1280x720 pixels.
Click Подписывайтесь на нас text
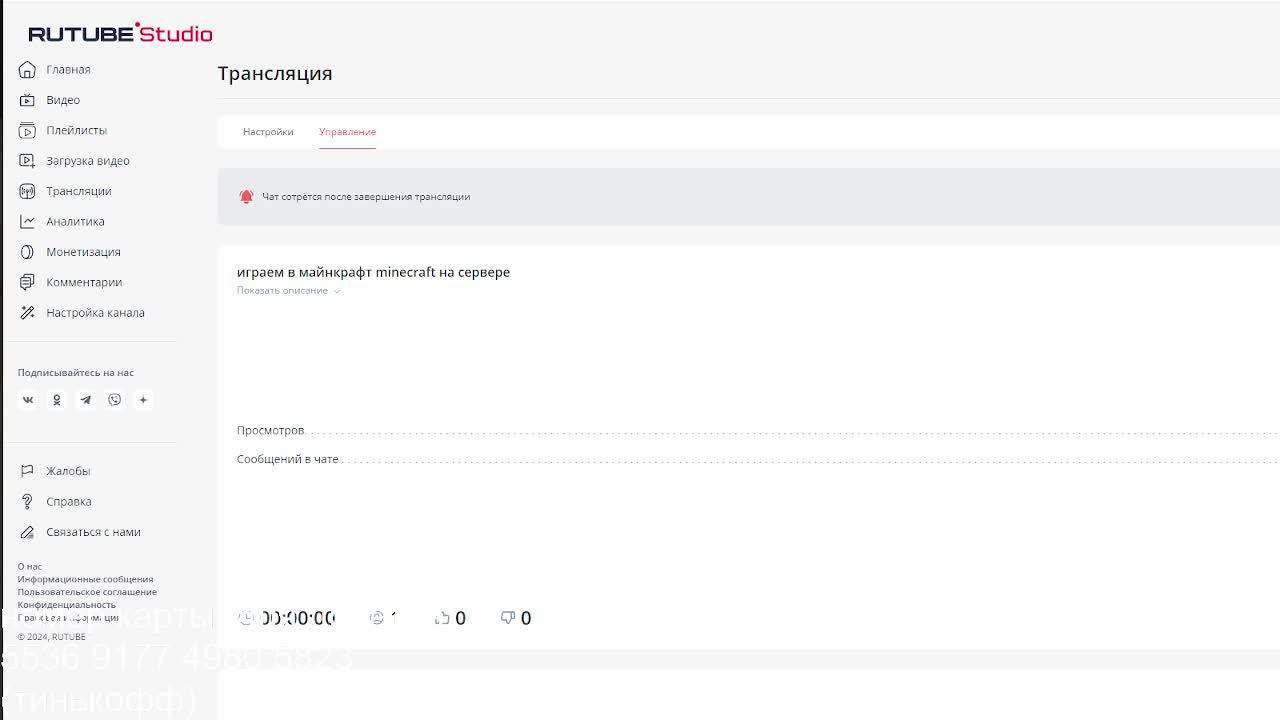[75, 373]
